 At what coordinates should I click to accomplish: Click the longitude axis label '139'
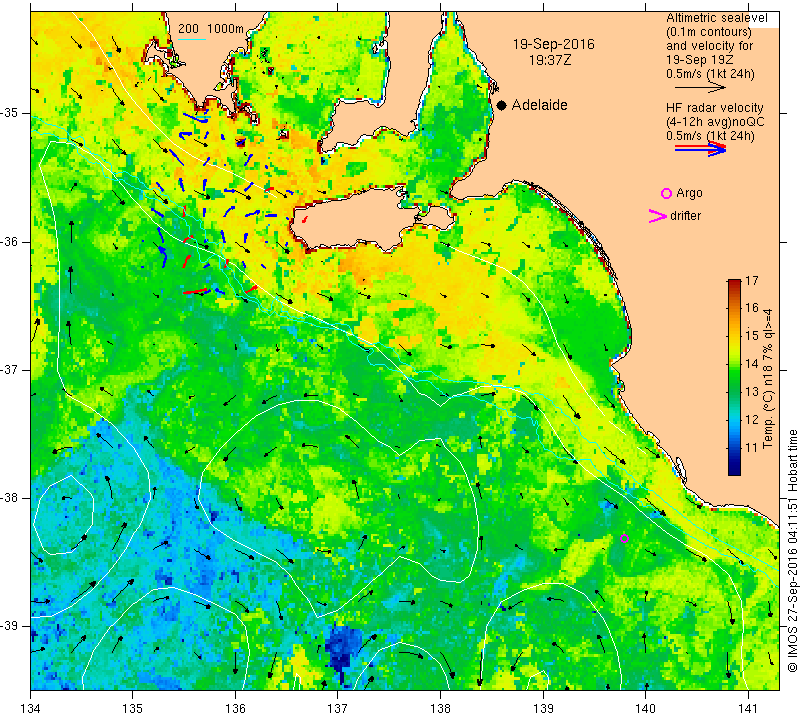[x=543, y=709]
